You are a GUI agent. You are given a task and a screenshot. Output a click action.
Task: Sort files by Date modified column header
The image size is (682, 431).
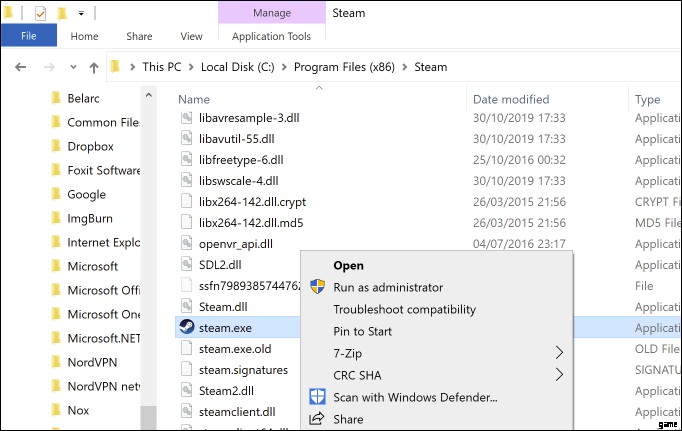tap(512, 100)
